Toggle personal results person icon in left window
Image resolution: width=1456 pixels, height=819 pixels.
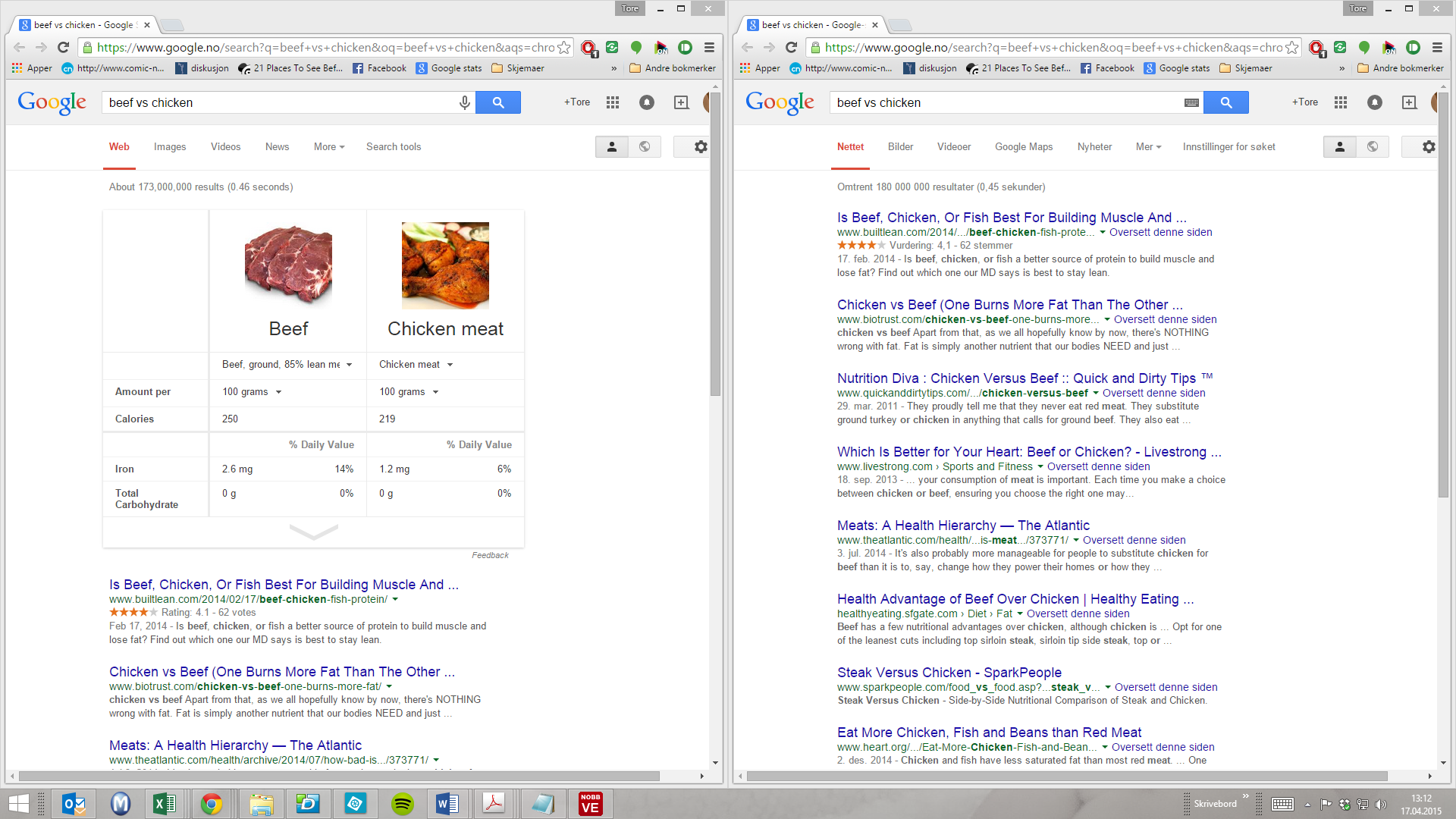click(612, 147)
